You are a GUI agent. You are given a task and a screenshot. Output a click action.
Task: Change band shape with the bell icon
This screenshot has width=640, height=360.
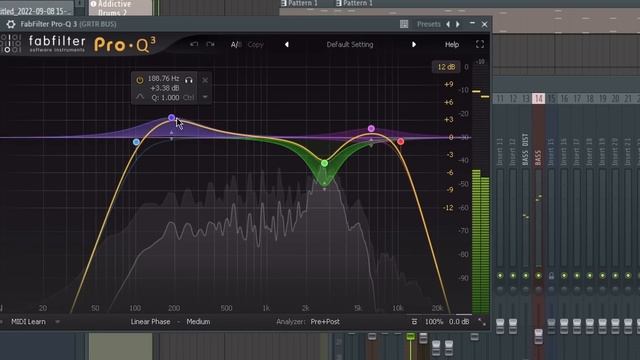(x=140, y=97)
